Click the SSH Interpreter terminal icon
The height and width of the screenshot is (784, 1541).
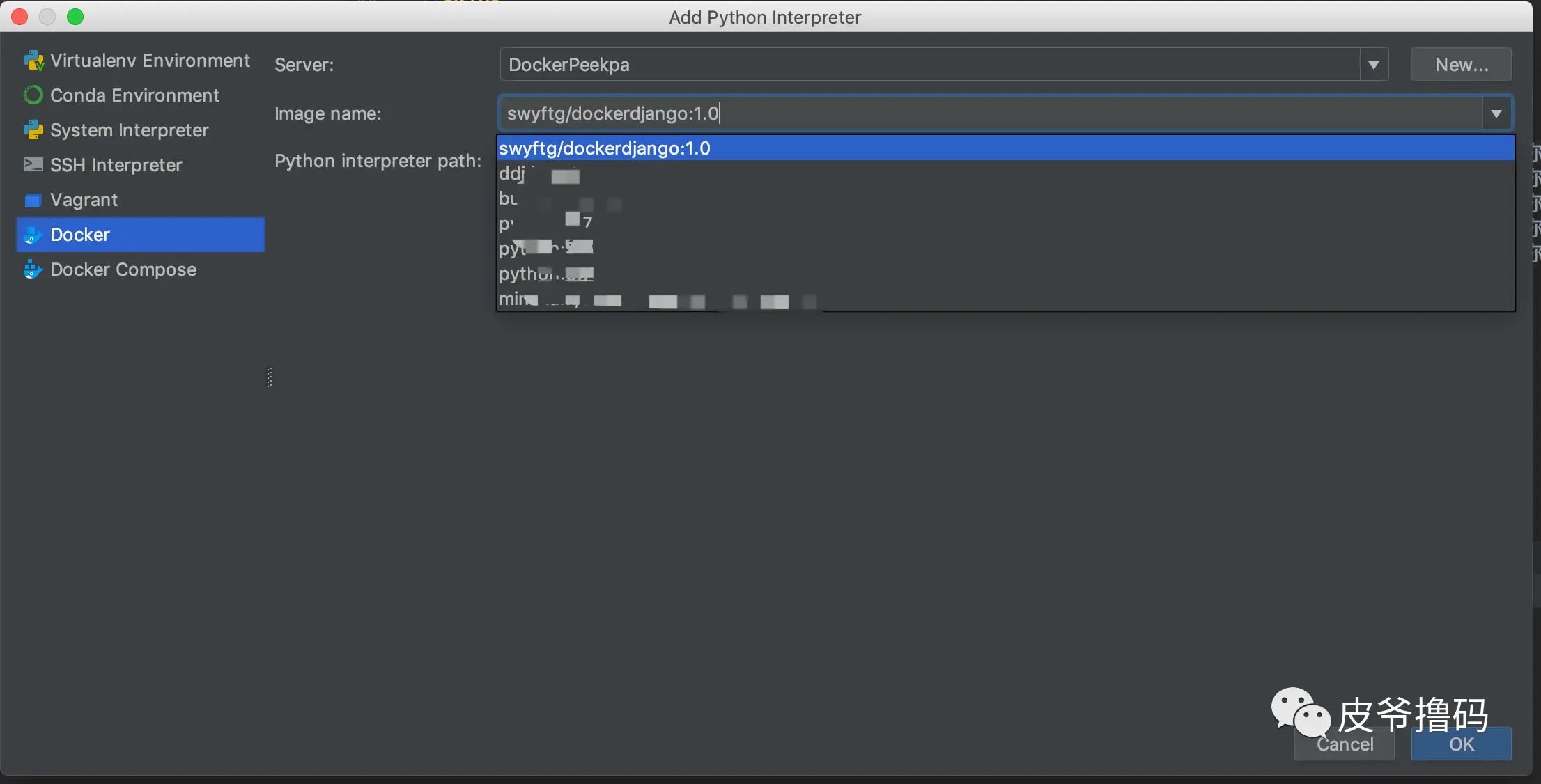(x=33, y=165)
